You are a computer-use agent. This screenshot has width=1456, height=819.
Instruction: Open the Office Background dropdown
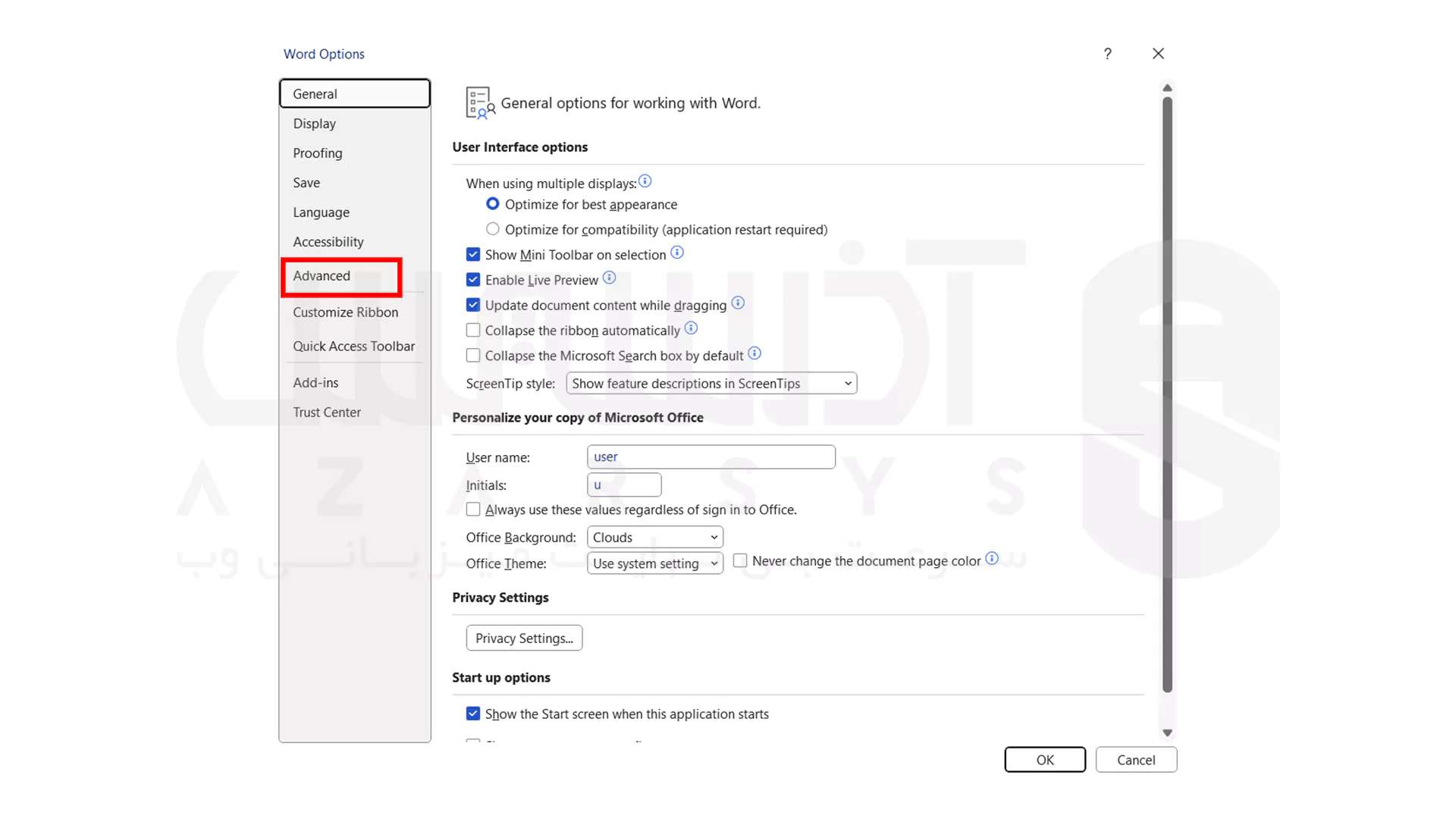pos(655,538)
